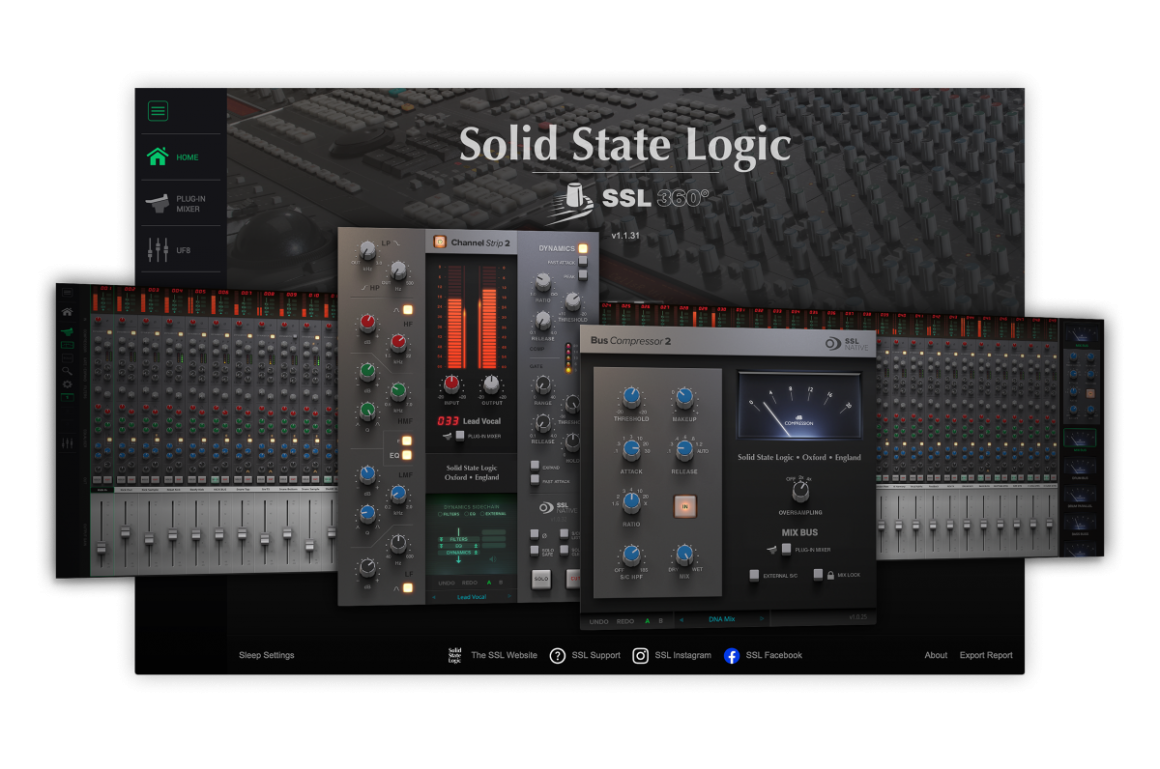The width and height of the screenshot is (1160, 769).
Task: Click the previous-preset arrow beside Lead Vocal
Action: (x=433, y=597)
